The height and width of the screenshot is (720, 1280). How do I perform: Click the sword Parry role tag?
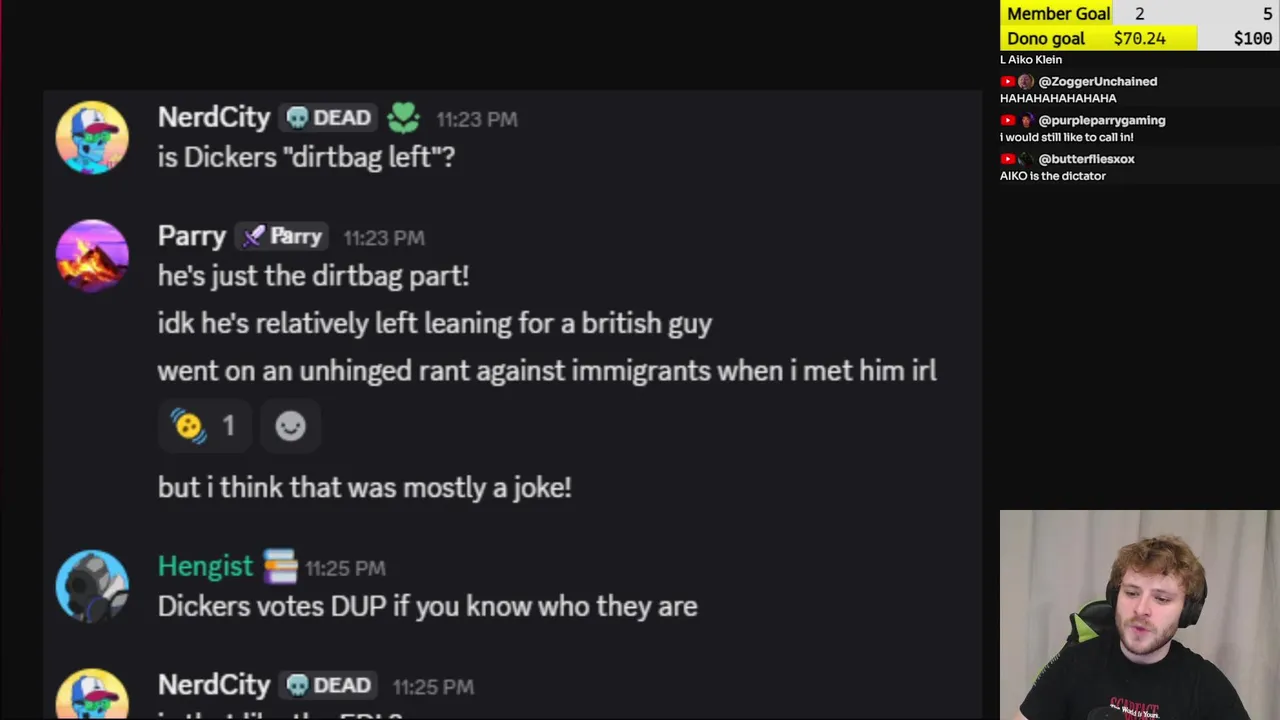point(284,237)
